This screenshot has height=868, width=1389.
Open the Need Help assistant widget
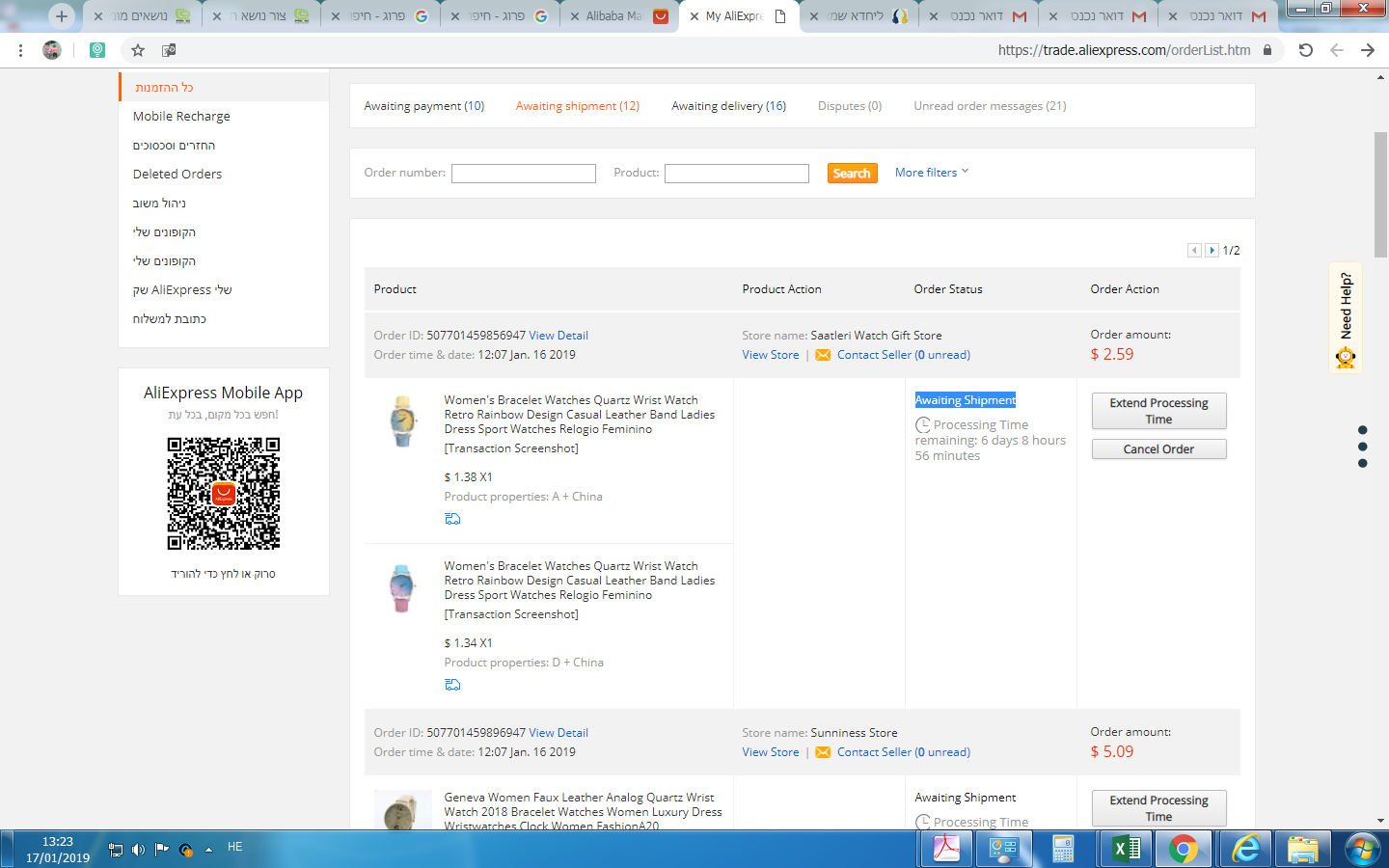coord(1346,318)
